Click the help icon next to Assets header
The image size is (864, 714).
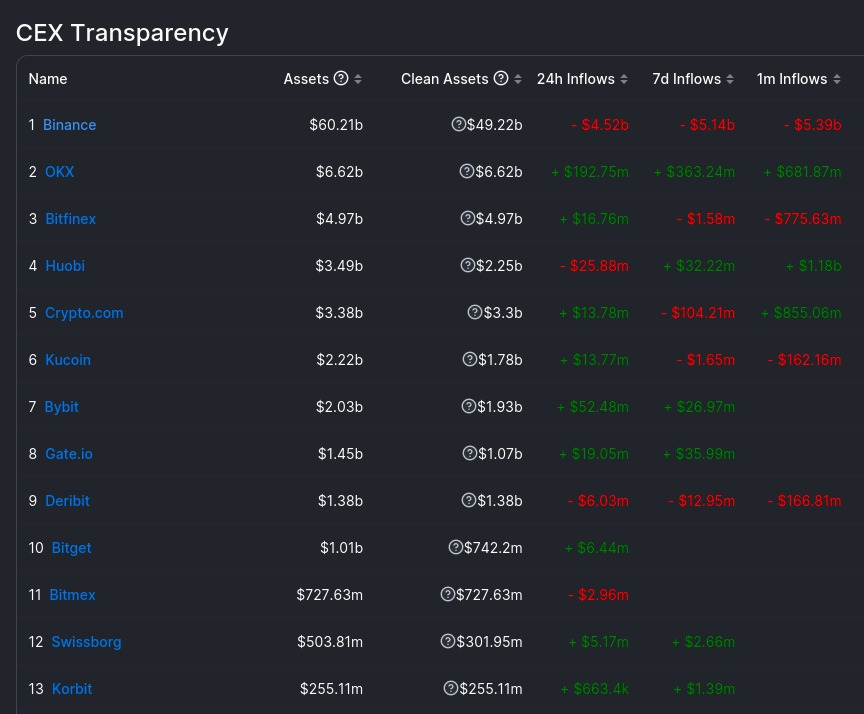tap(341, 78)
